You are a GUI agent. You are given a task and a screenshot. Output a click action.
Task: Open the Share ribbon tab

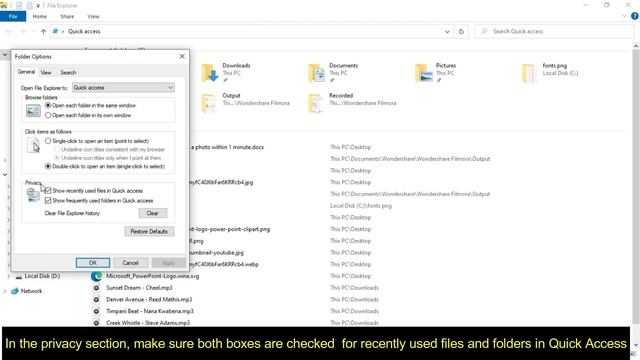pyautogui.click(x=67, y=16)
